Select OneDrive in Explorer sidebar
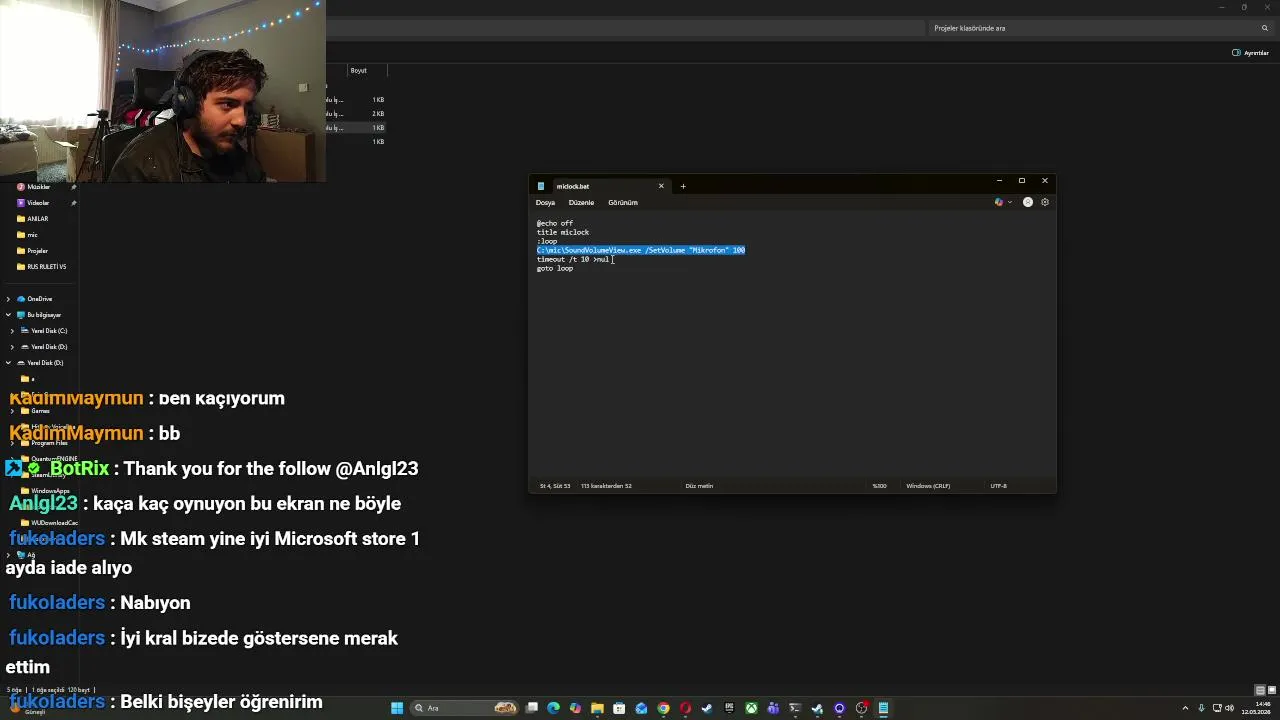Image resolution: width=1280 pixels, height=720 pixels. [39, 299]
